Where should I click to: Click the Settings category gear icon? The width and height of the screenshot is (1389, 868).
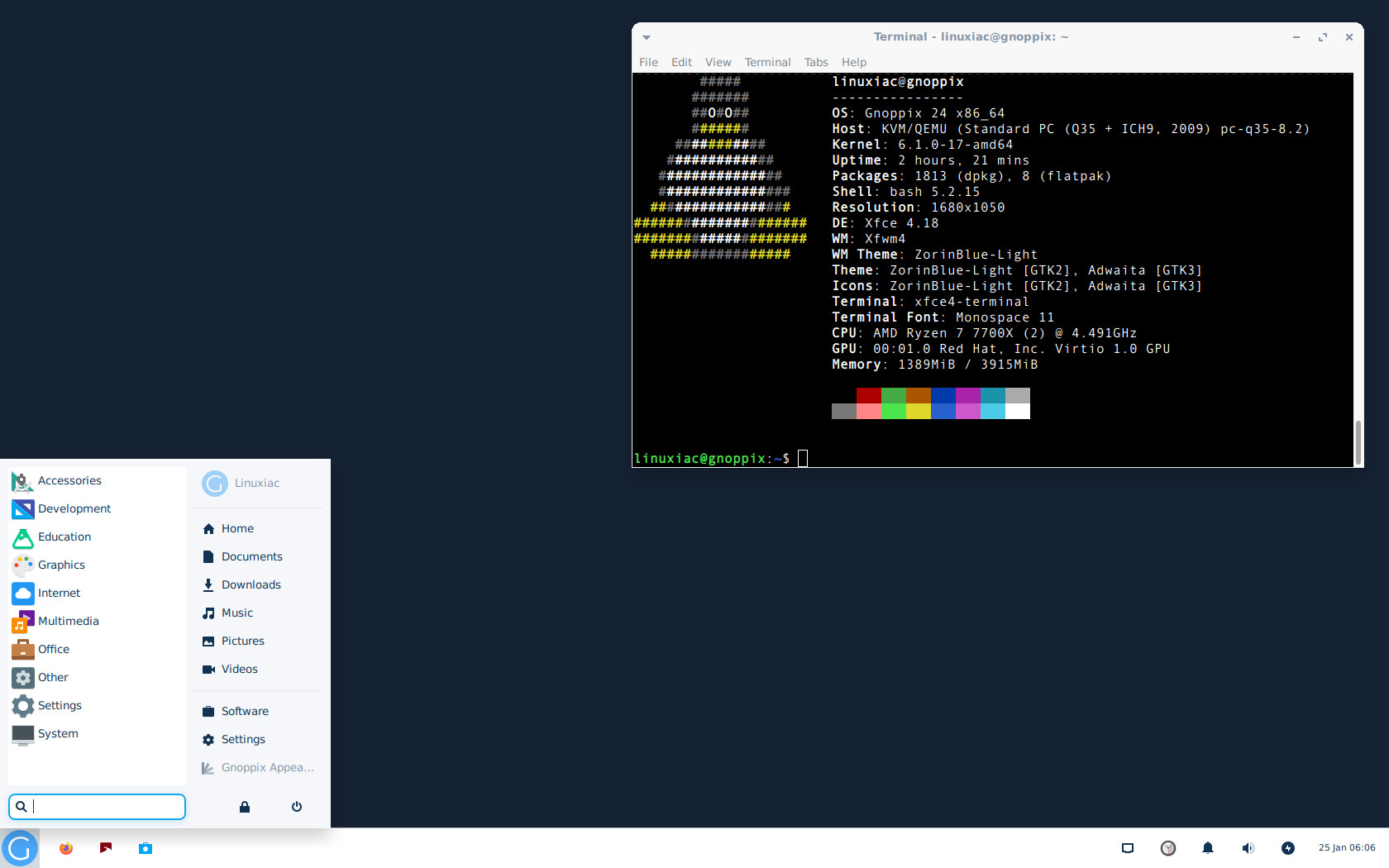(22, 706)
